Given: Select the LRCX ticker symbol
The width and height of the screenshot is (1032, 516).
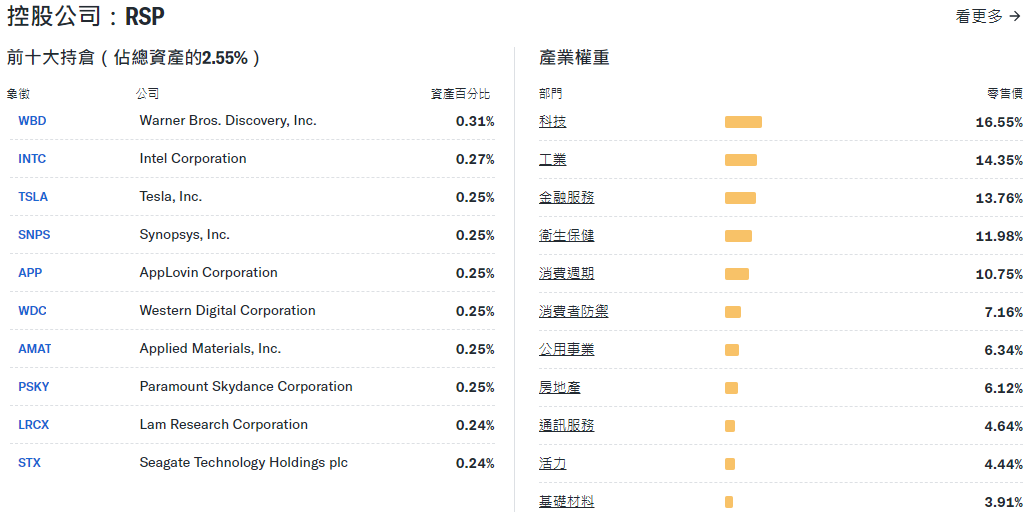Looking at the screenshot, I should (33, 425).
